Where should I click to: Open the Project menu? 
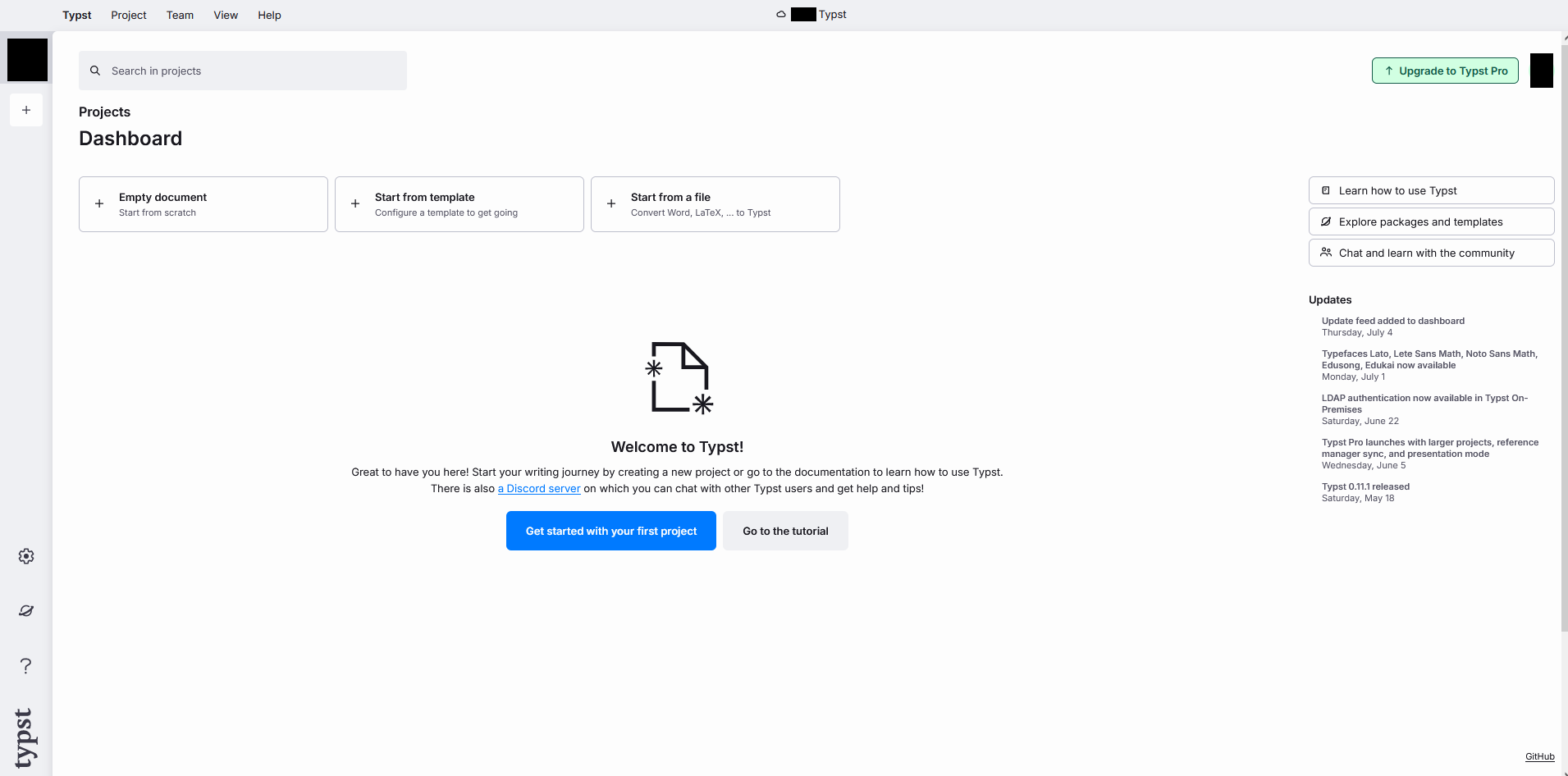pos(129,15)
